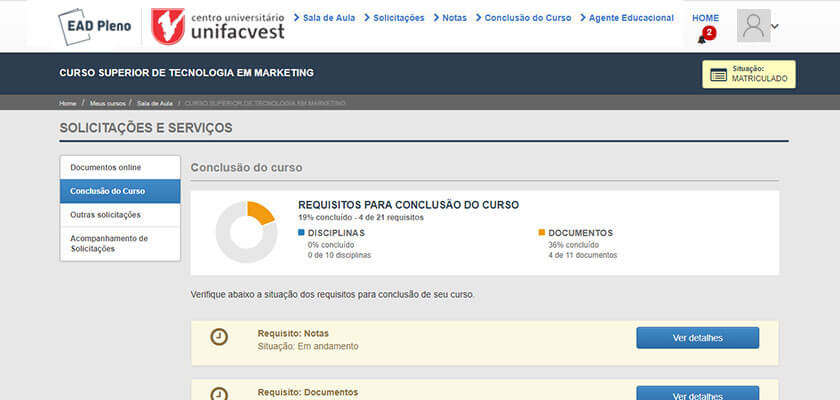Click Ver detalhes for Requisito: Documentos
Screen dimensions: 840x400
[698, 393]
